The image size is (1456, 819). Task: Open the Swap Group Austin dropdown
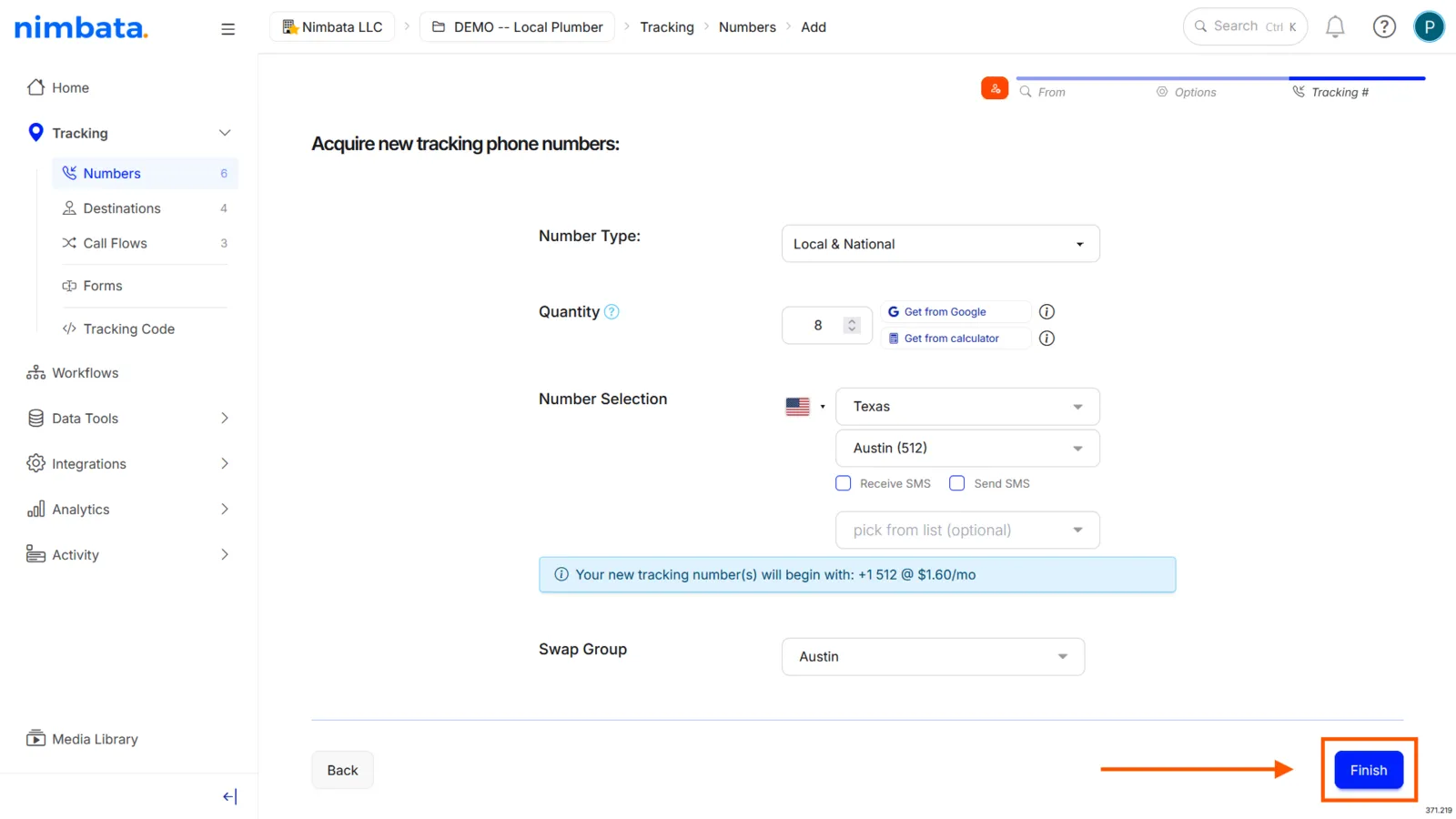tap(933, 657)
